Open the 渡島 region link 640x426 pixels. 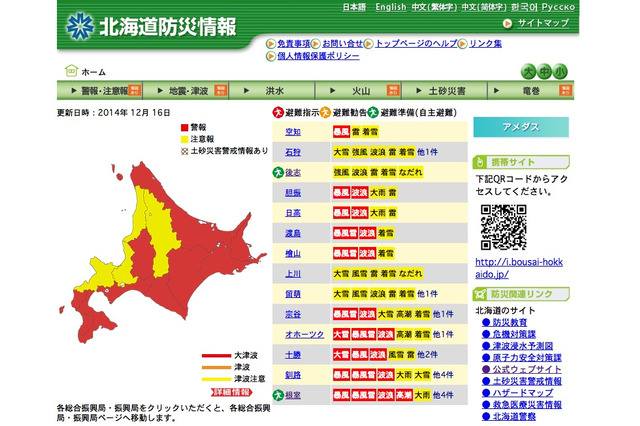pos(293,233)
